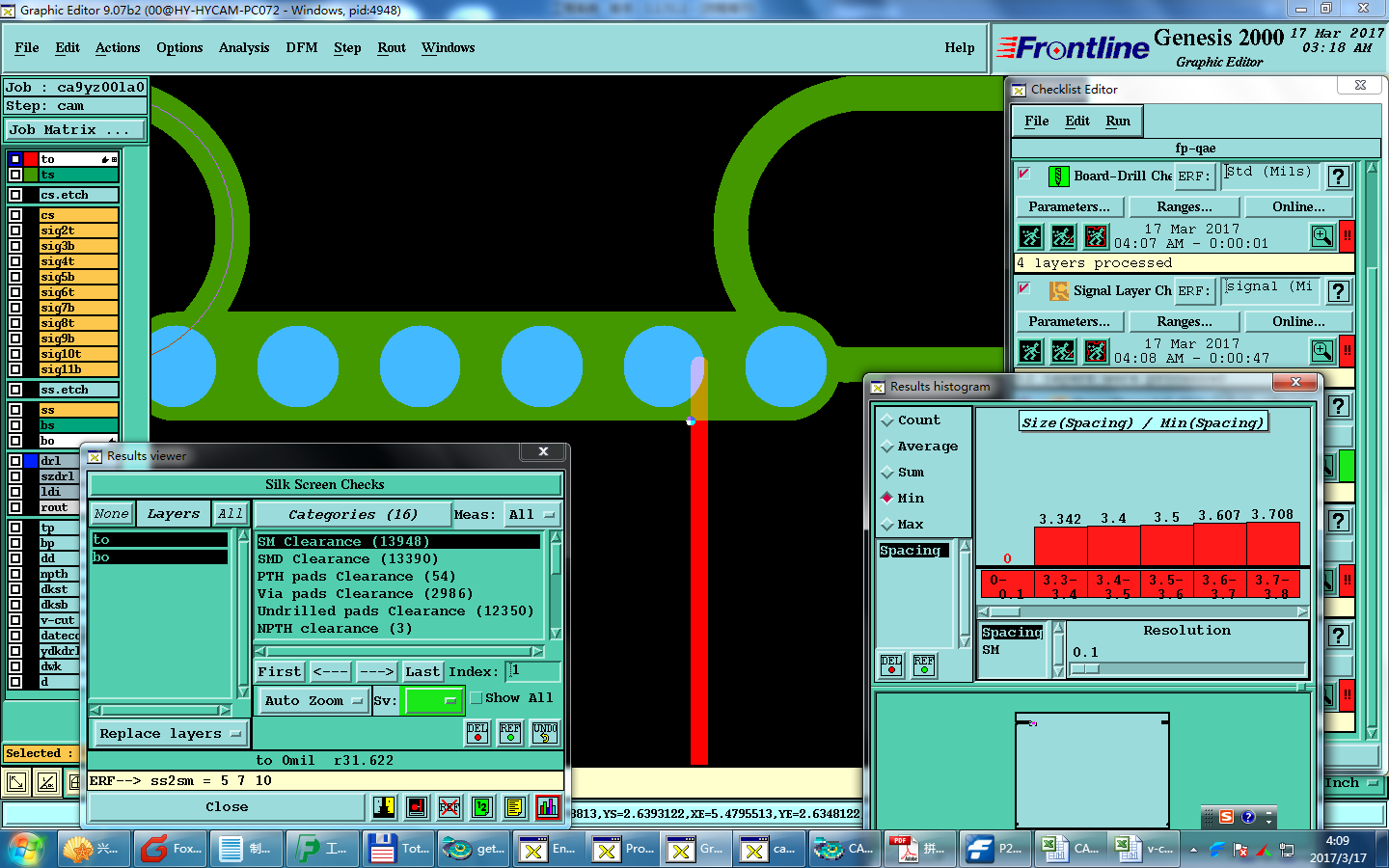Image resolution: width=1389 pixels, height=868 pixels.
Task: Click REF icon in Results histogram
Action: coord(924,665)
